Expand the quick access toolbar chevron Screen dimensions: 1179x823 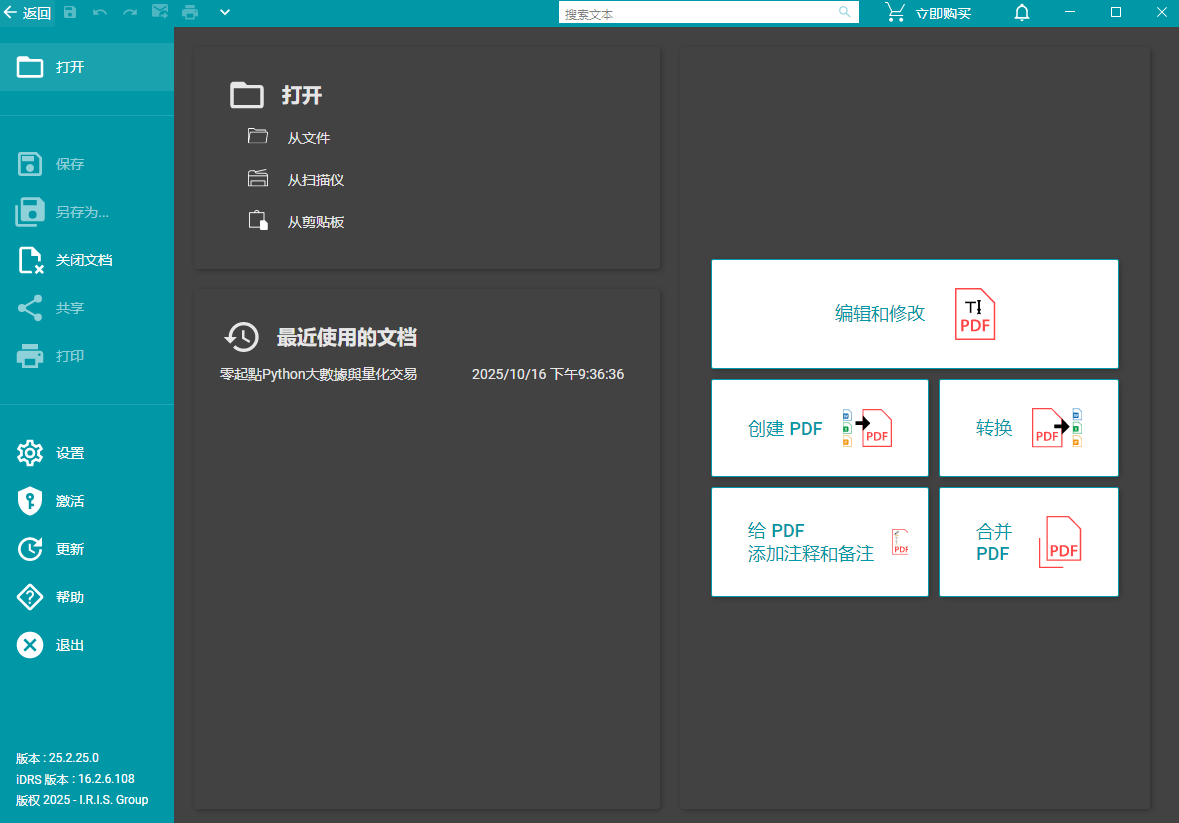pos(224,12)
